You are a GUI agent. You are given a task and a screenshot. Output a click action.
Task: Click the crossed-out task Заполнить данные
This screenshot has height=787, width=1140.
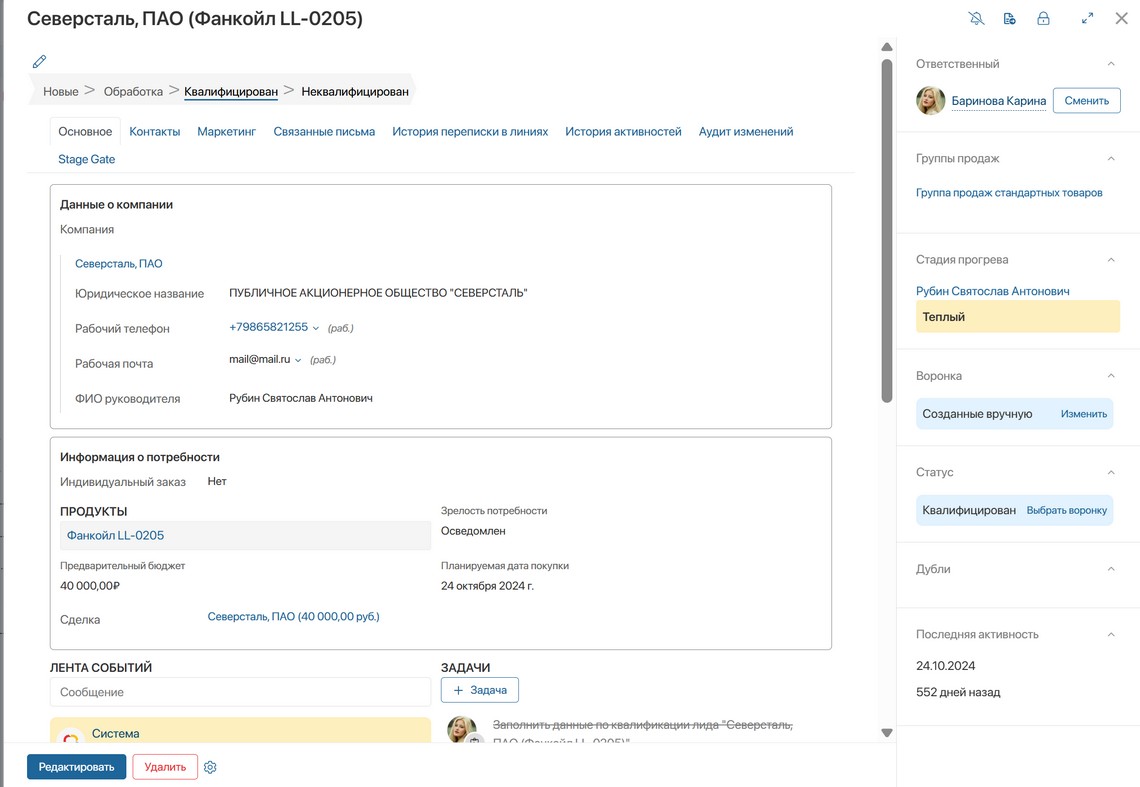[x=643, y=732]
